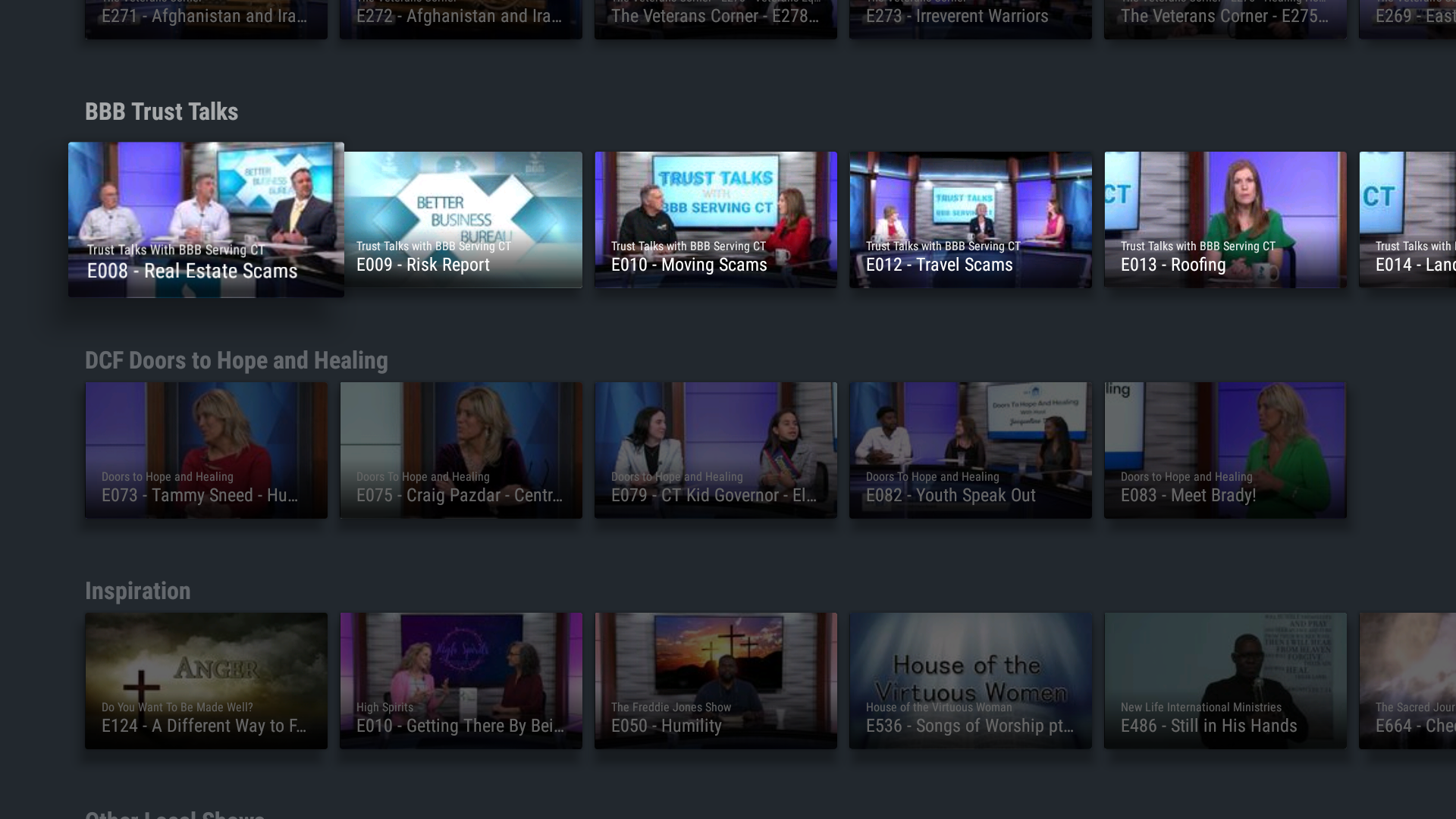Open E273 Irreverent Warriors episode
Image resolution: width=1456 pixels, height=819 pixels.
click(x=971, y=15)
